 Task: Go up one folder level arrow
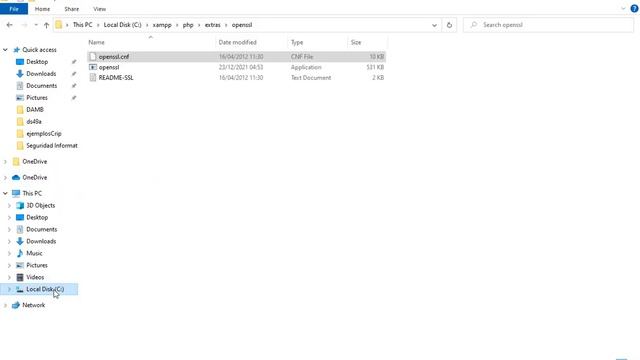[x=46, y=25]
